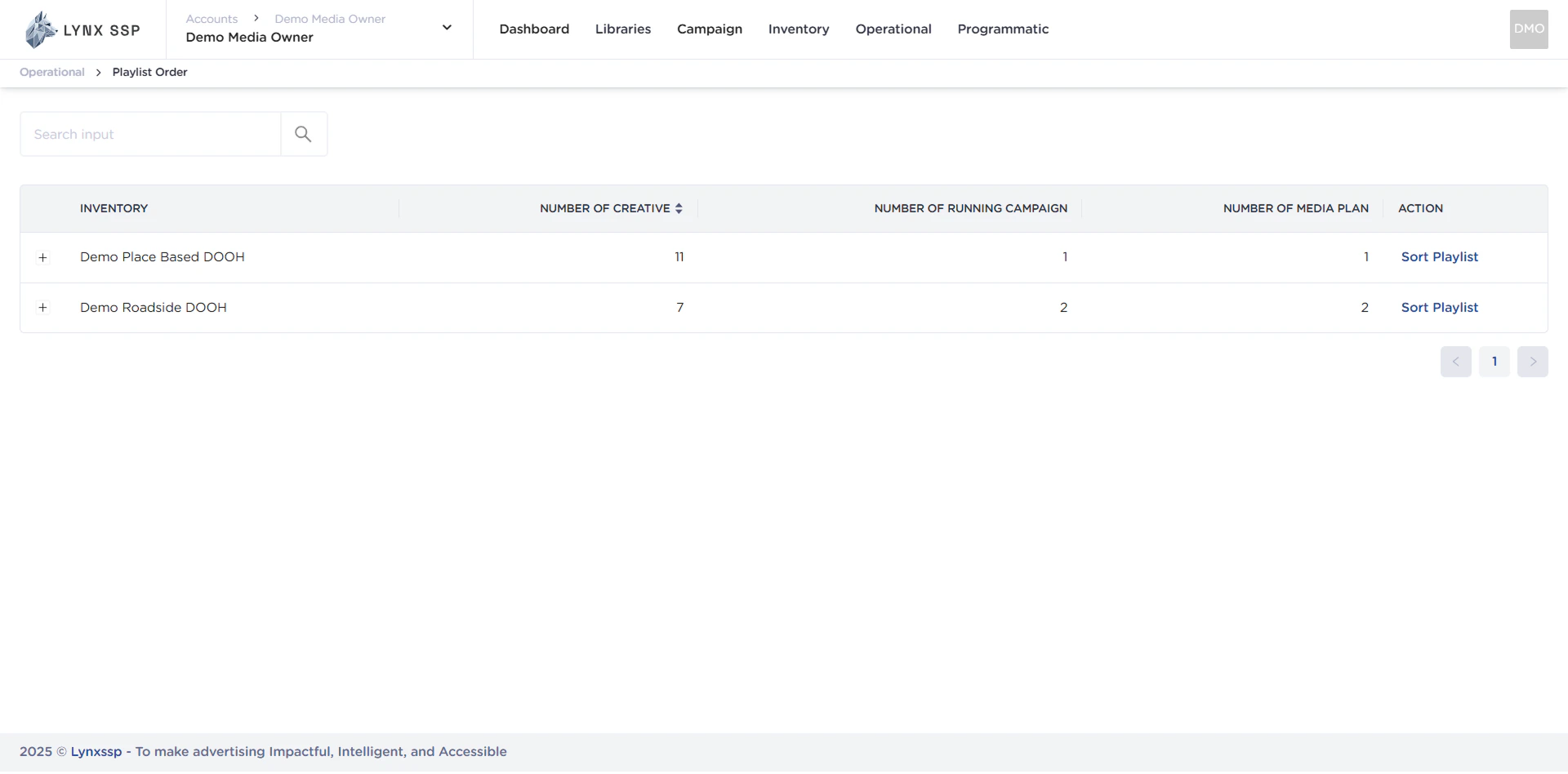
Task: Expand the Demo Roadside DOOH row
Action: point(43,308)
